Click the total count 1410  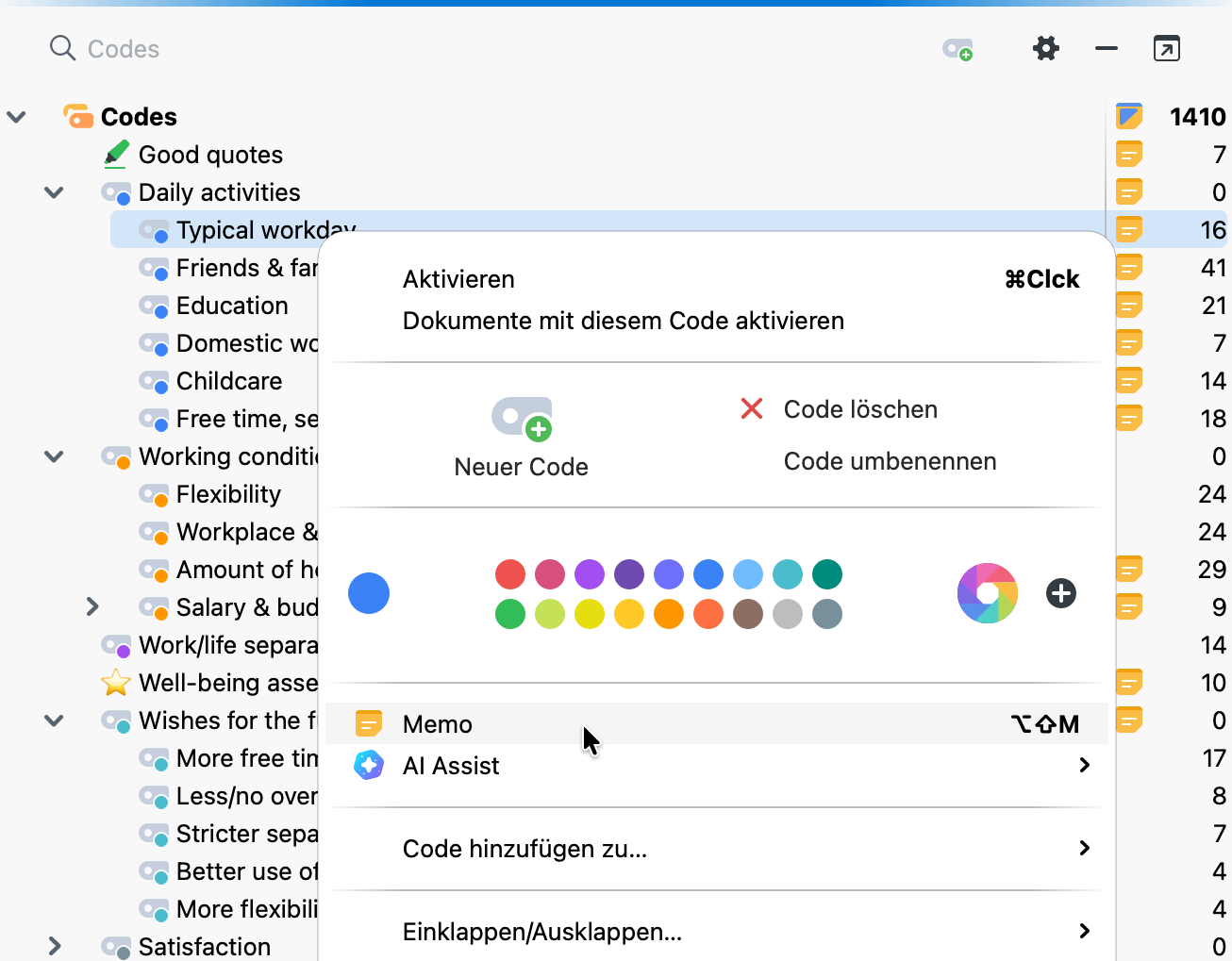[x=1197, y=117]
